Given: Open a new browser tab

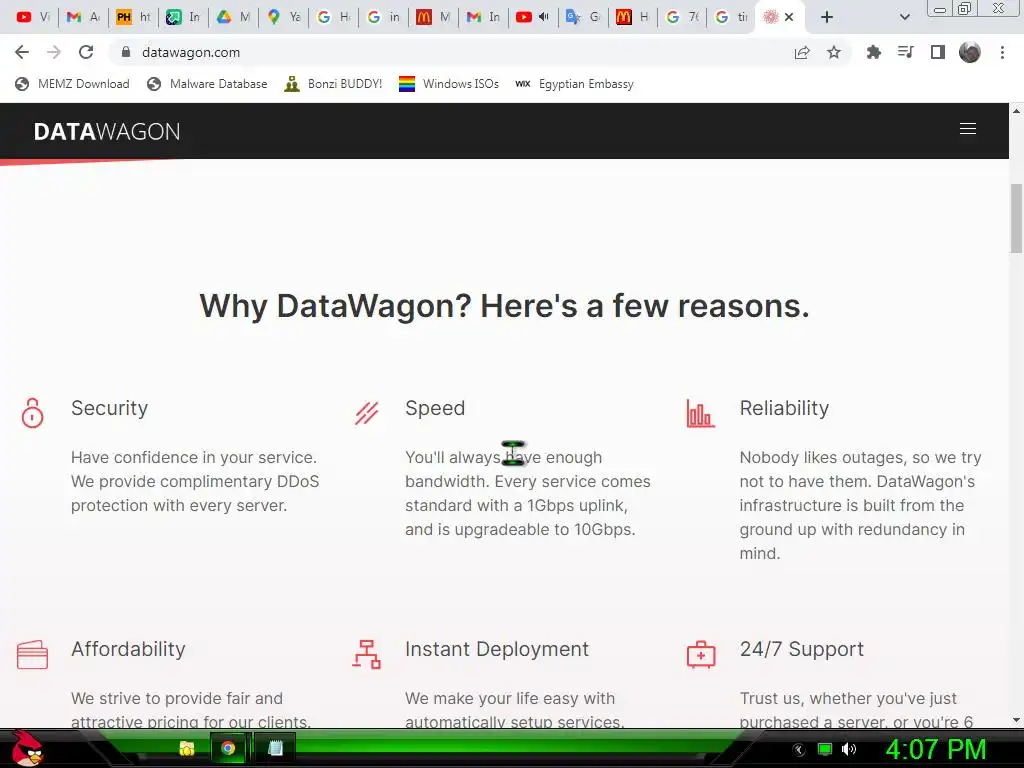Looking at the screenshot, I should point(827,17).
